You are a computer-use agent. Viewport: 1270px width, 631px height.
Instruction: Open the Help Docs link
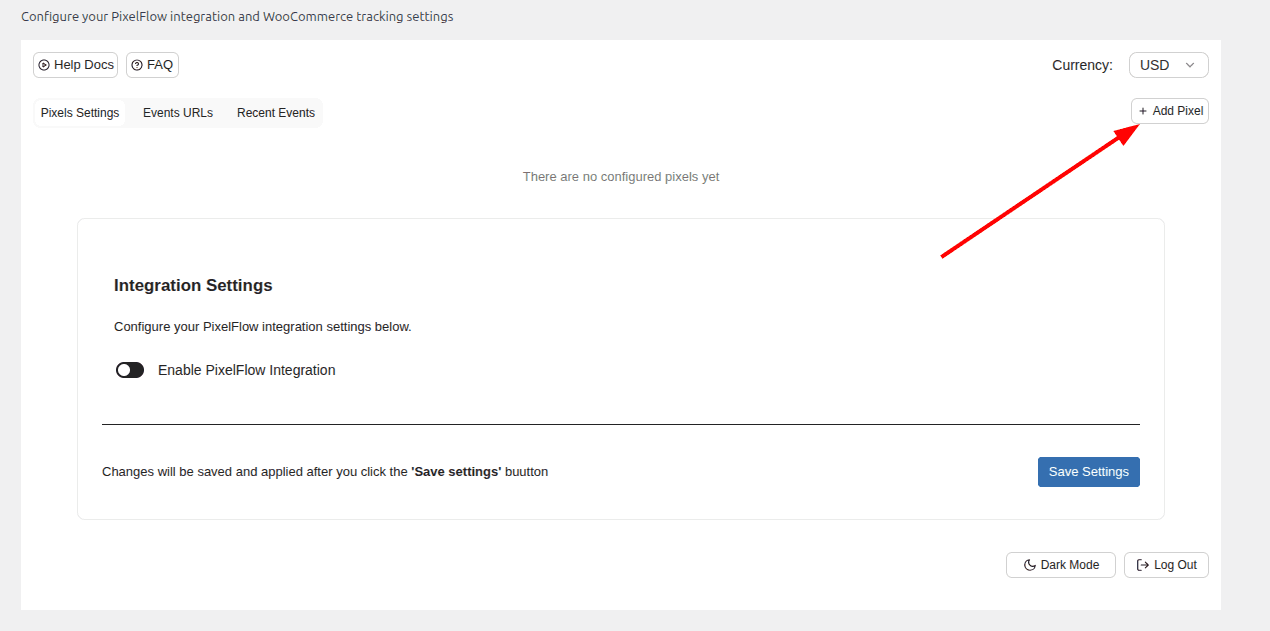pos(76,65)
